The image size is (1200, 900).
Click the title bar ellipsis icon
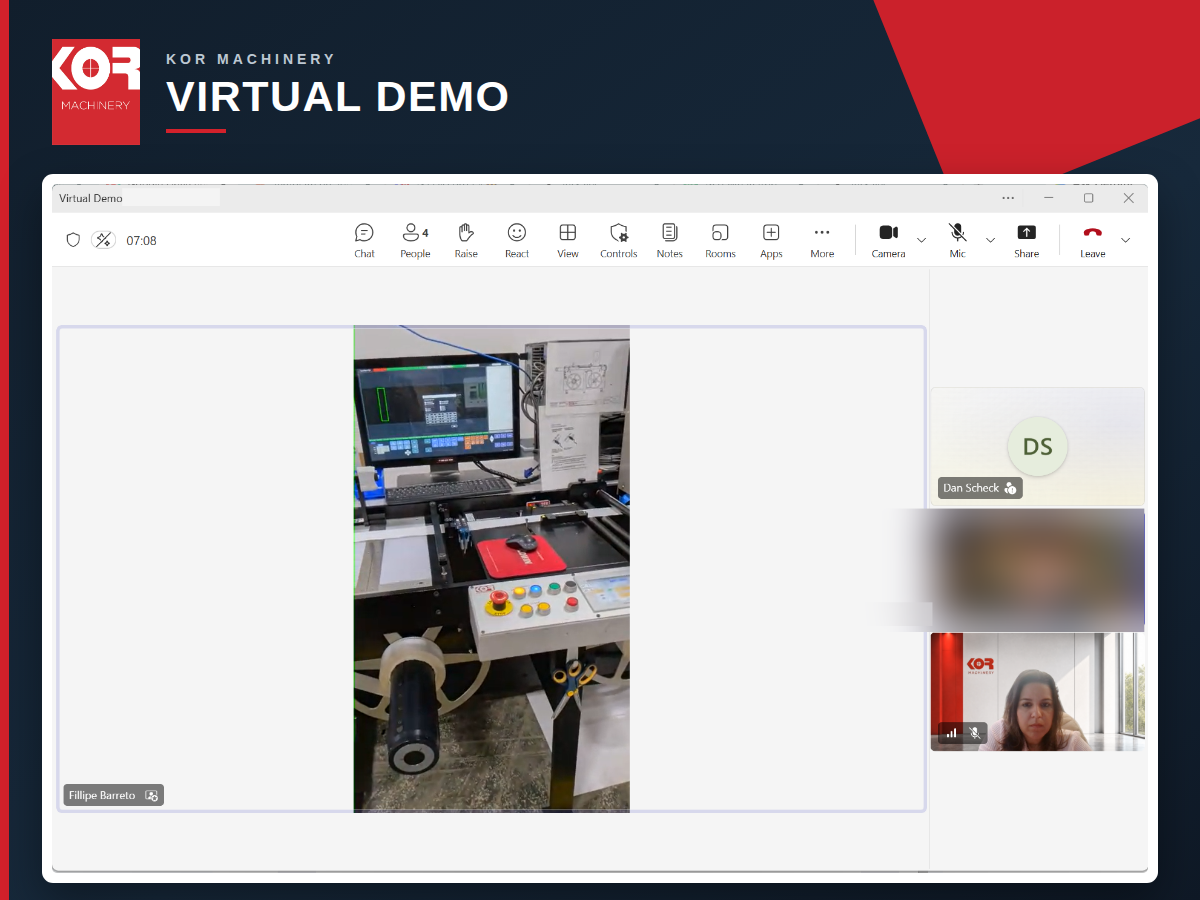tap(1008, 198)
